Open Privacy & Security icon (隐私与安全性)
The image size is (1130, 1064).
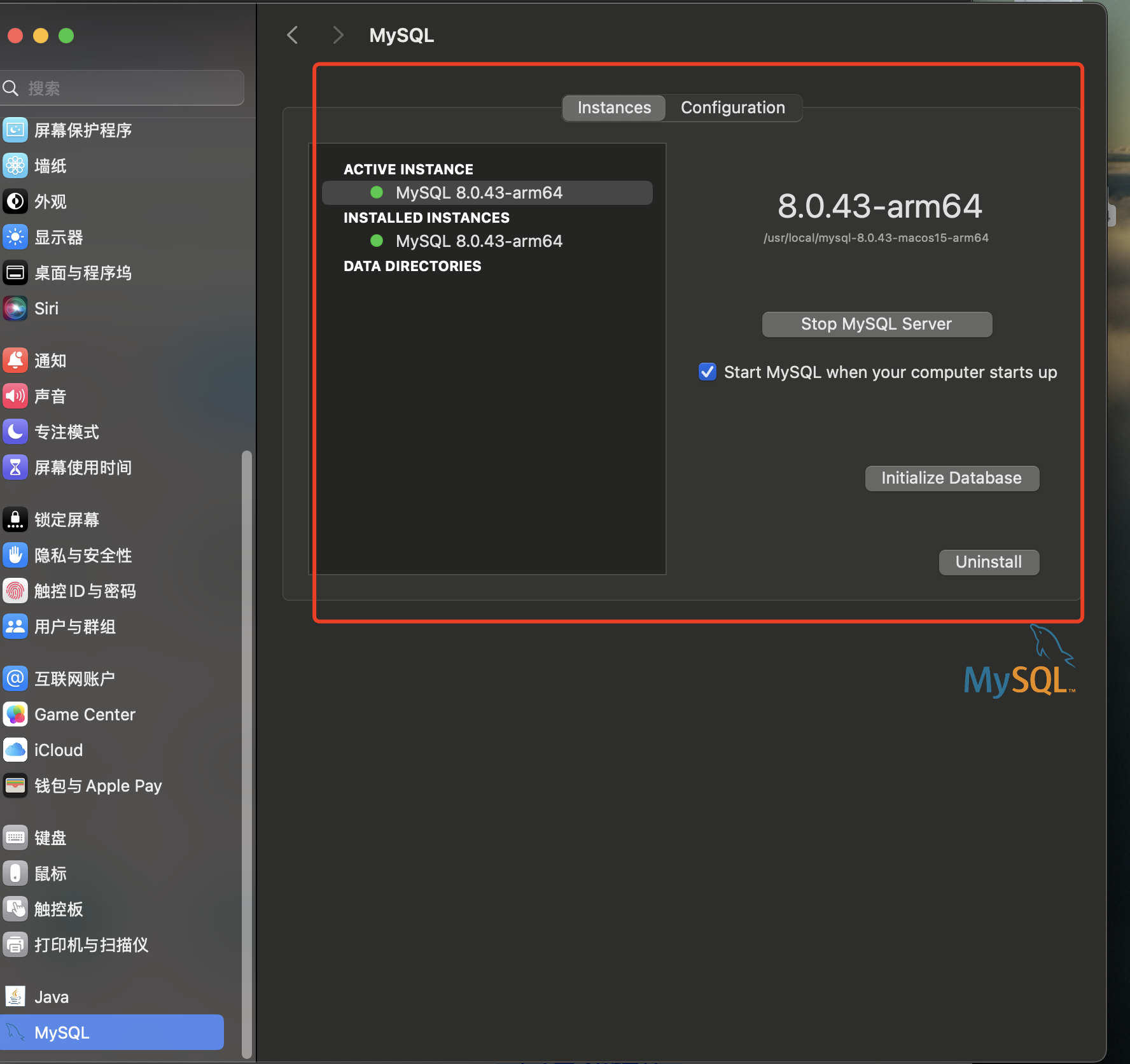tap(15, 556)
